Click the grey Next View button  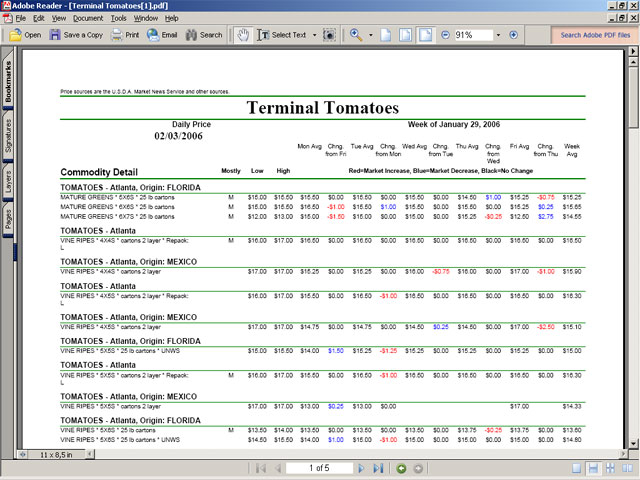point(418,469)
